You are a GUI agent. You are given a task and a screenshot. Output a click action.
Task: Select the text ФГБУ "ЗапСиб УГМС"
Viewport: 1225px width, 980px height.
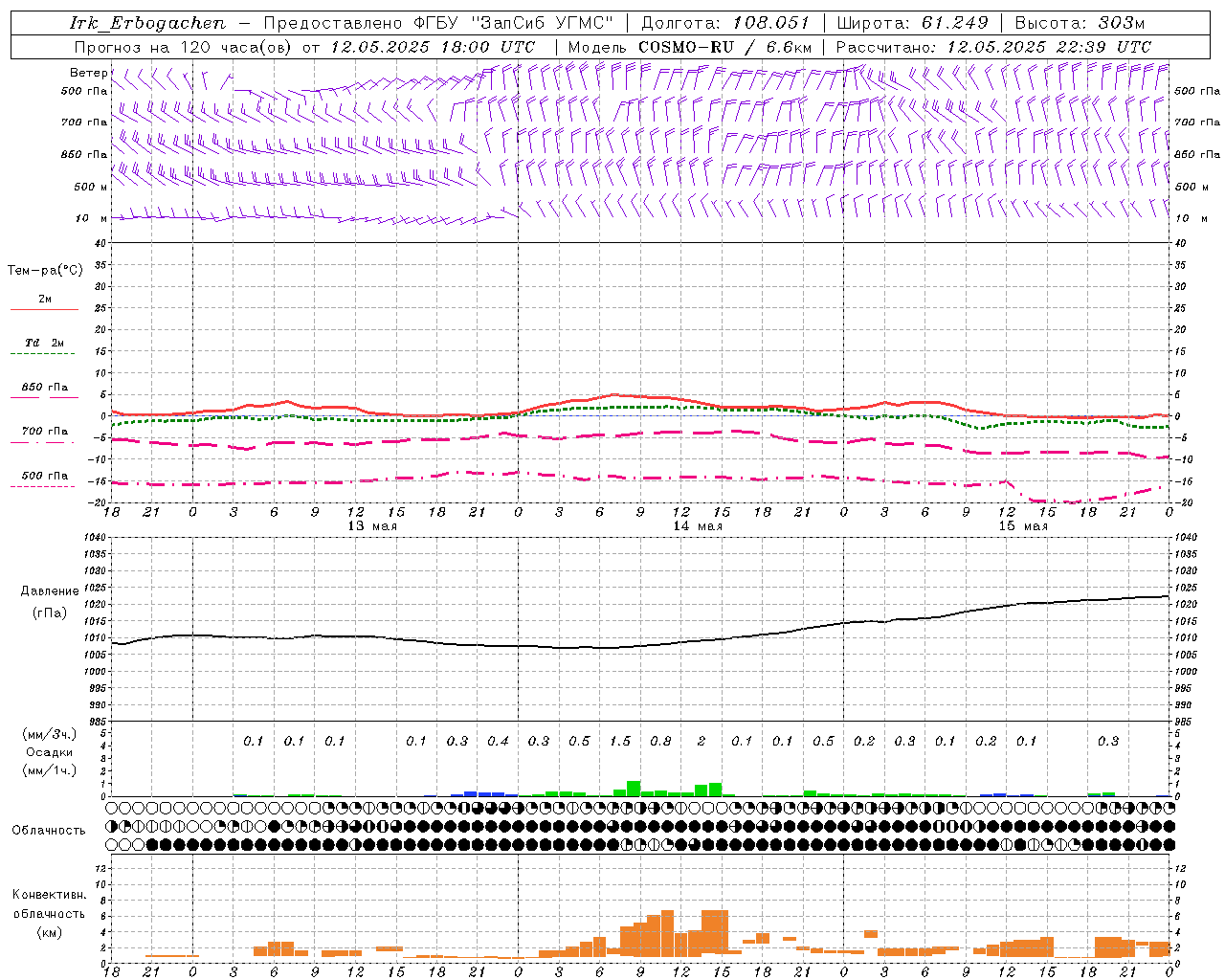point(513,23)
